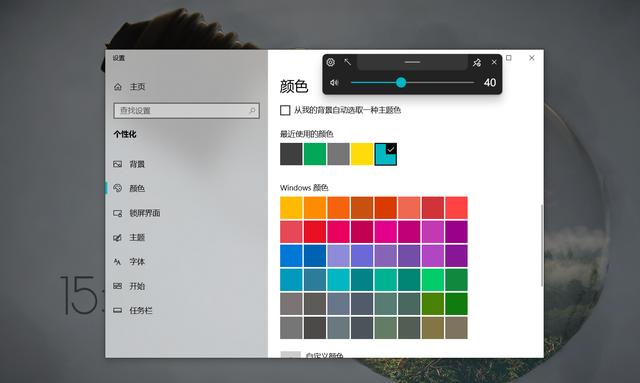This screenshot has height=383, width=640.
Task: Close the volume popup
Action: point(494,62)
